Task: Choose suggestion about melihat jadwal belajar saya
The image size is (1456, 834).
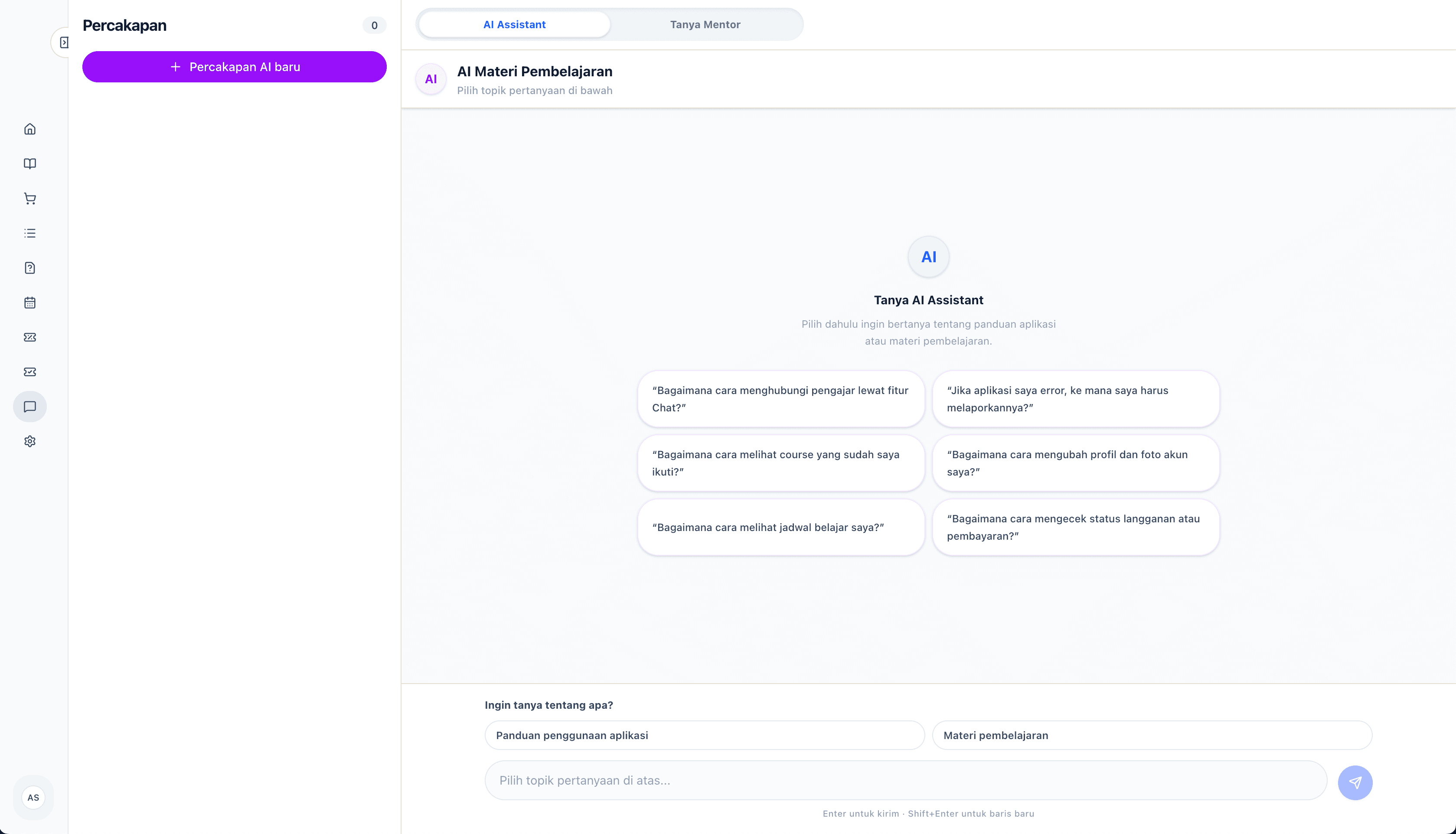Action: tap(781, 527)
